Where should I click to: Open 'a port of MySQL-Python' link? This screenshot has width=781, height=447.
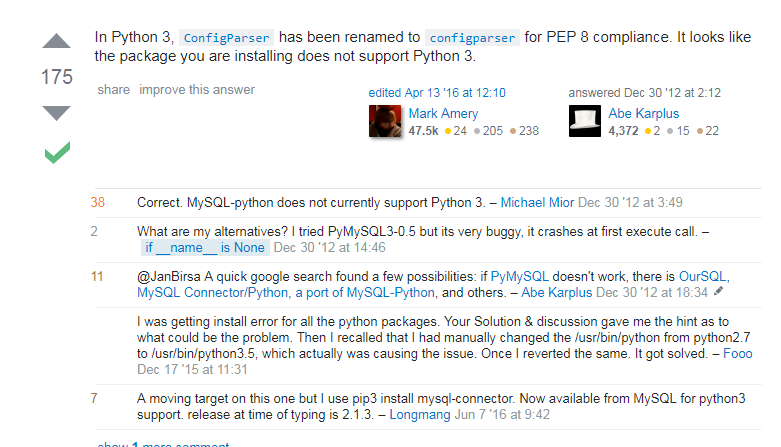pyautogui.click(x=365, y=293)
